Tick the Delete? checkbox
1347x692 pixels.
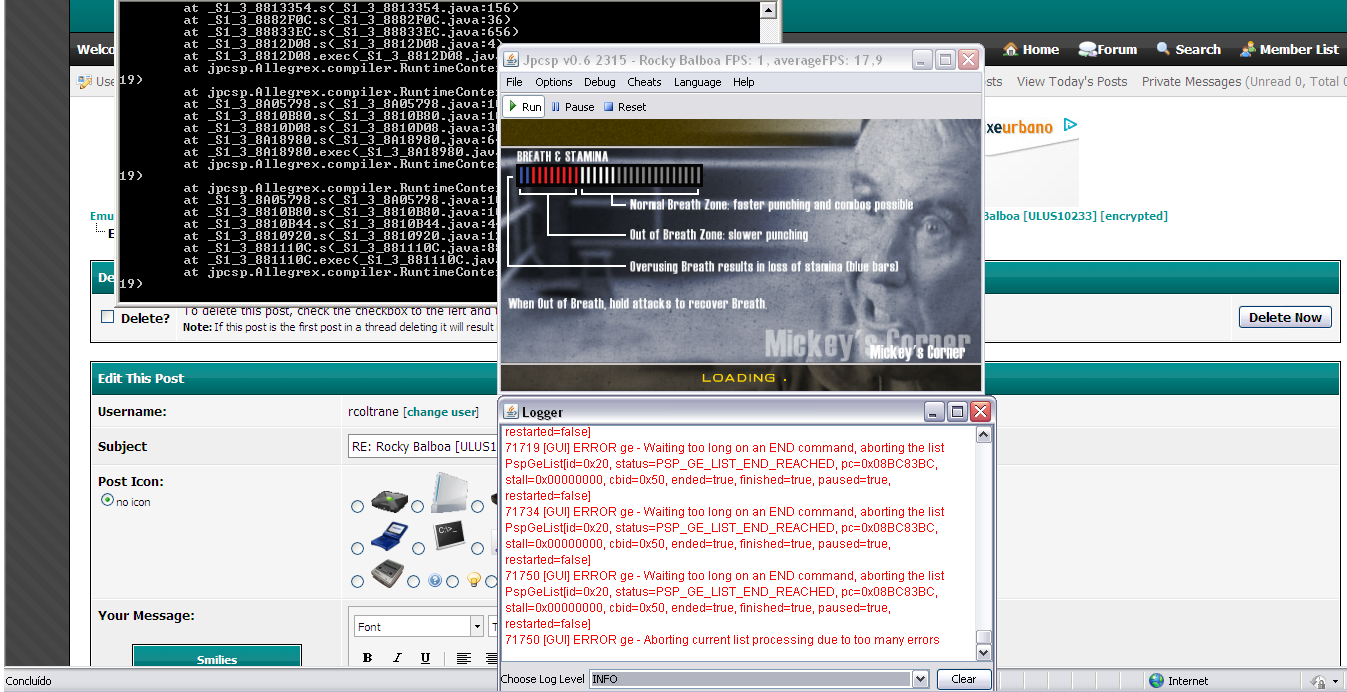108,318
